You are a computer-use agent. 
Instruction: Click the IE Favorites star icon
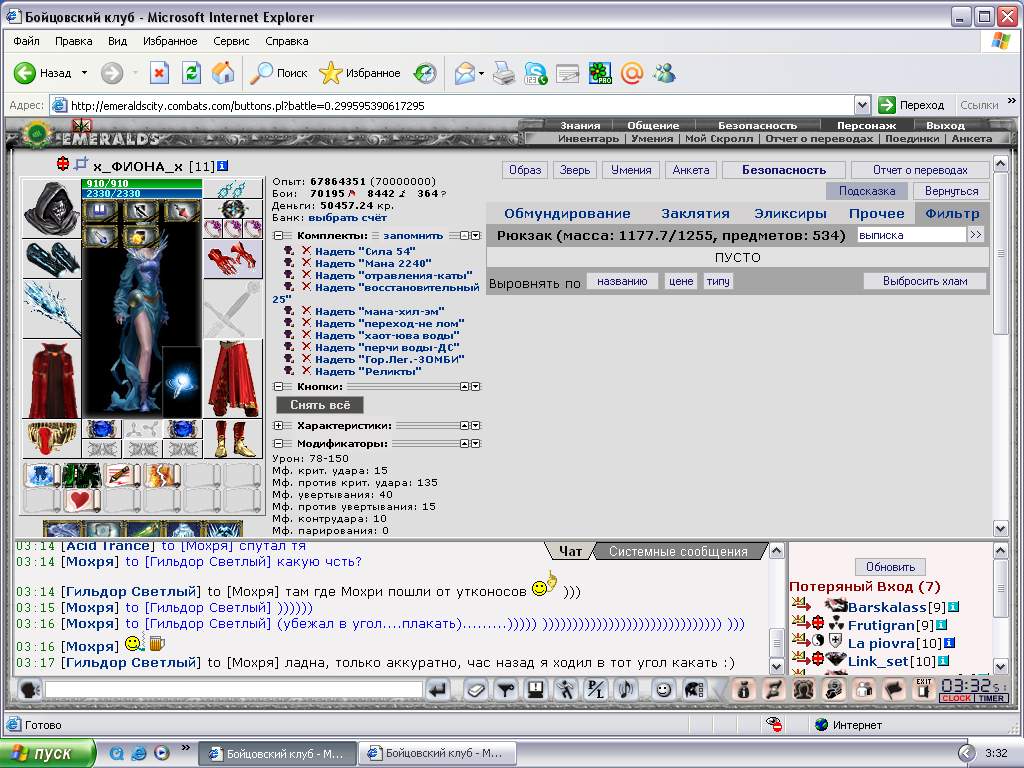(x=330, y=73)
